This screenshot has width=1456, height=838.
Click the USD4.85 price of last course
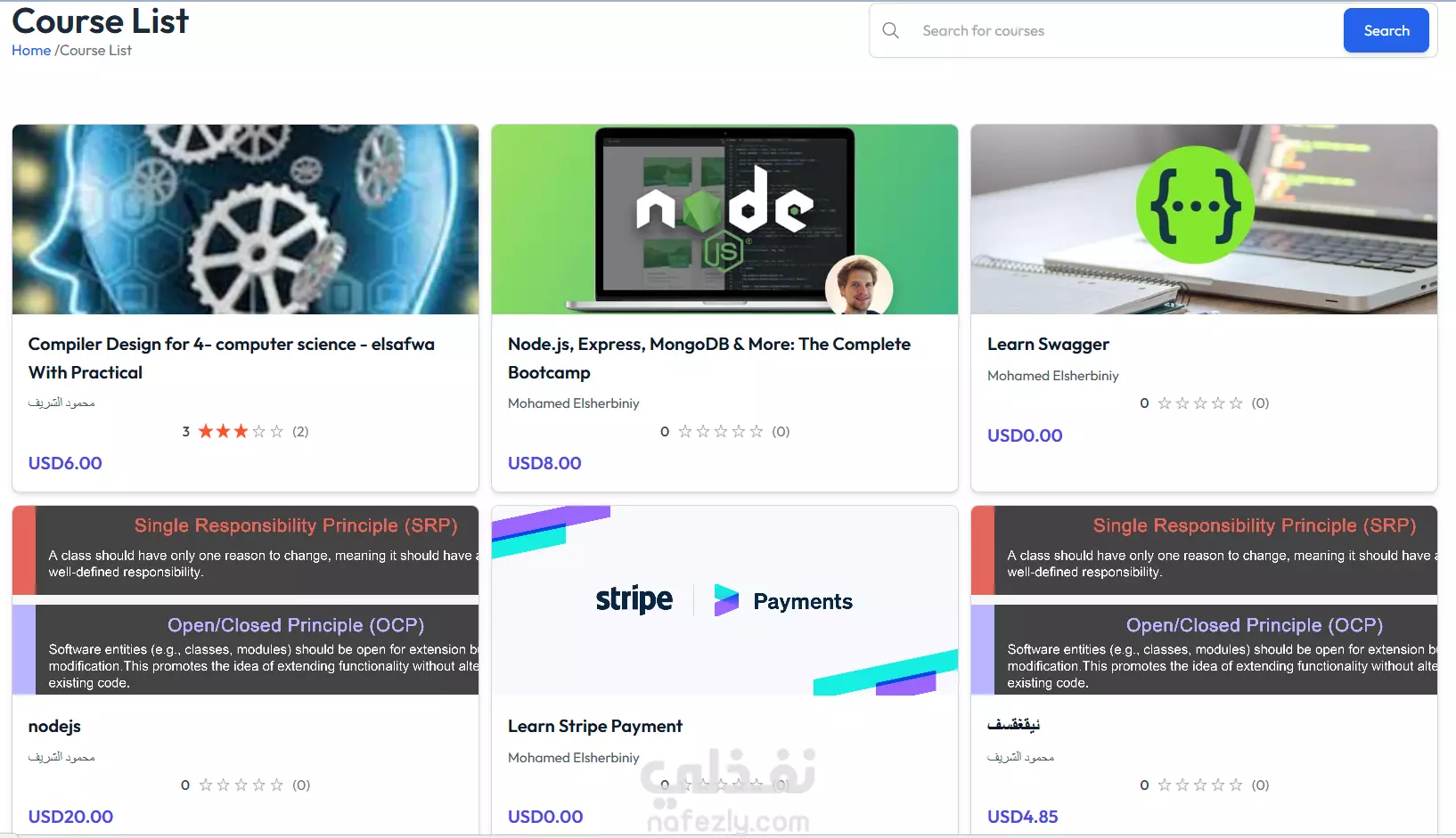click(1022, 817)
